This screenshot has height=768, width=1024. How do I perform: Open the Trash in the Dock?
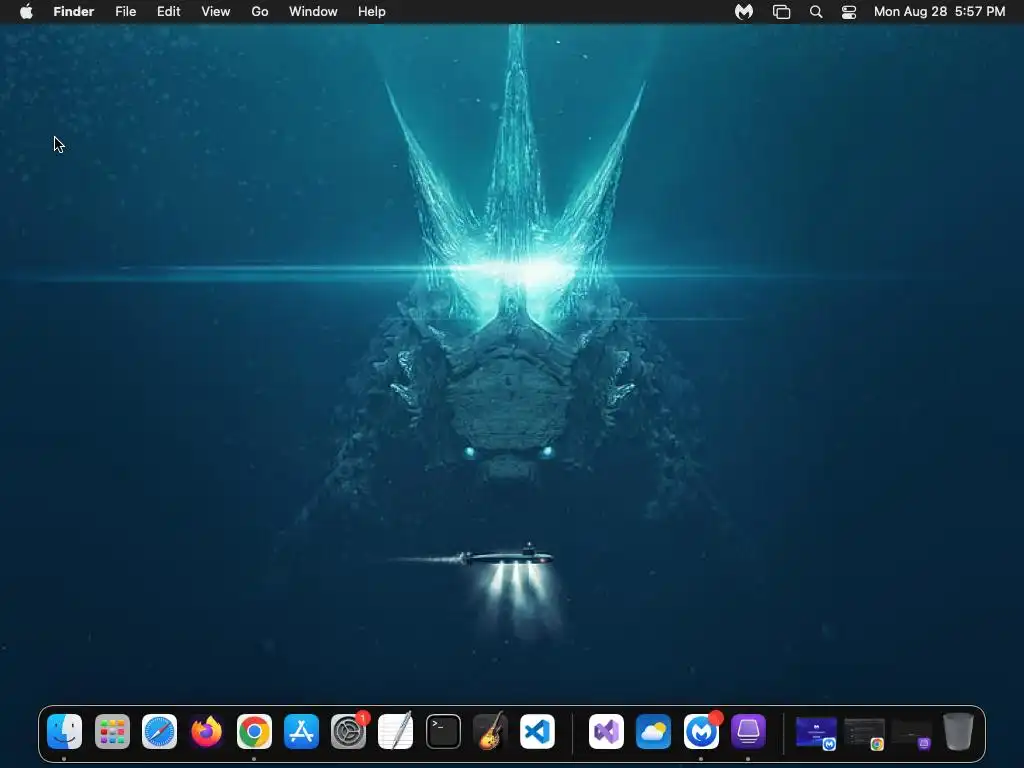coord(958,731)
